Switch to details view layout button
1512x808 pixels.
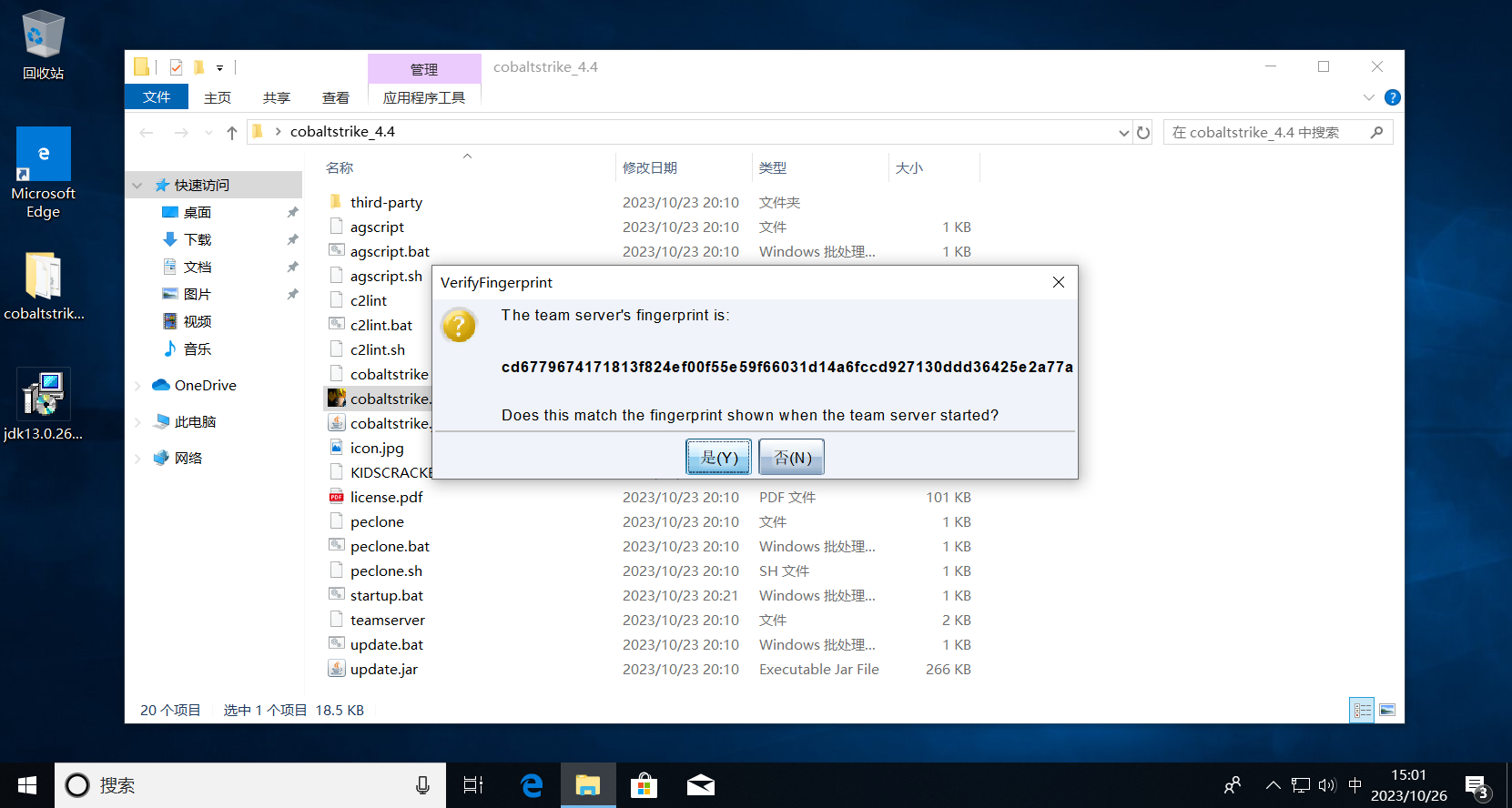(1362, 711)
